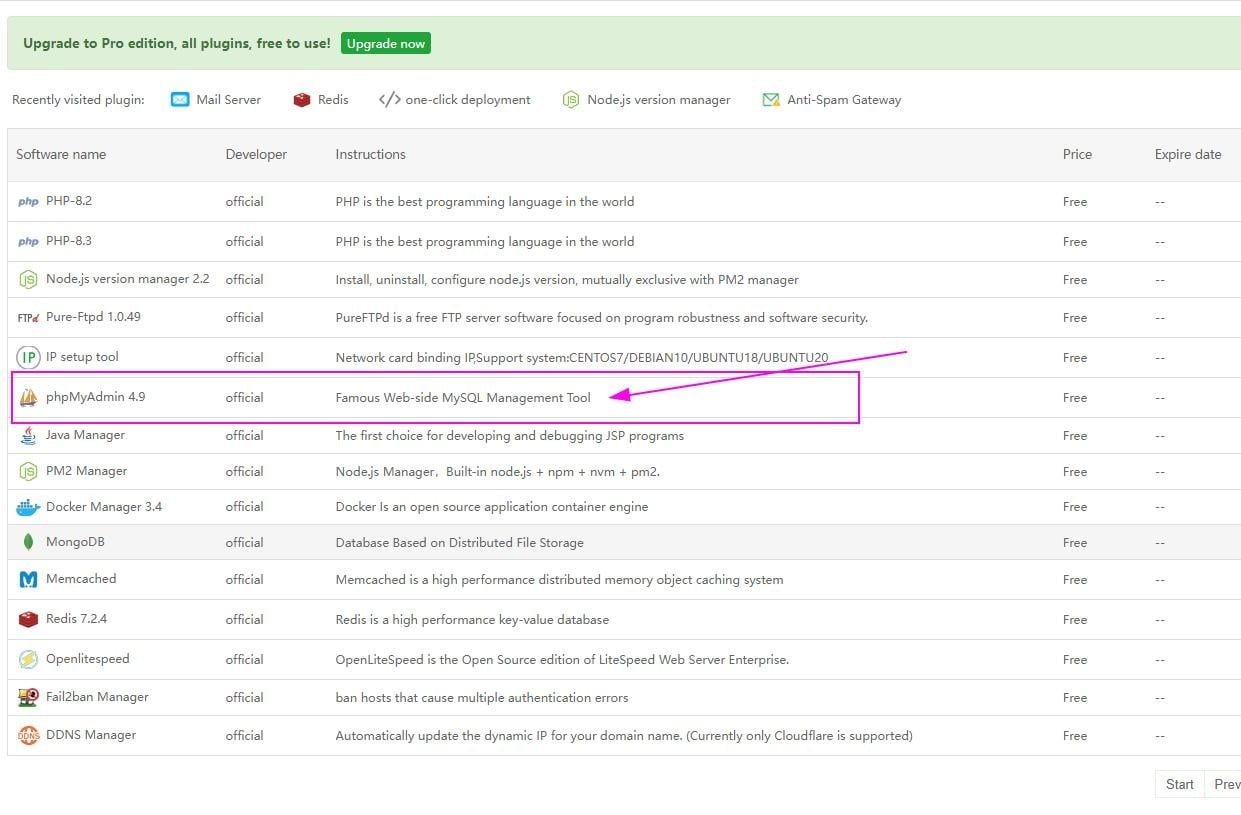Image resolution: width=1241 pixels, height=815 pixels.
Task: Open the Openlitespeed plugin entry
Action: 87,659
